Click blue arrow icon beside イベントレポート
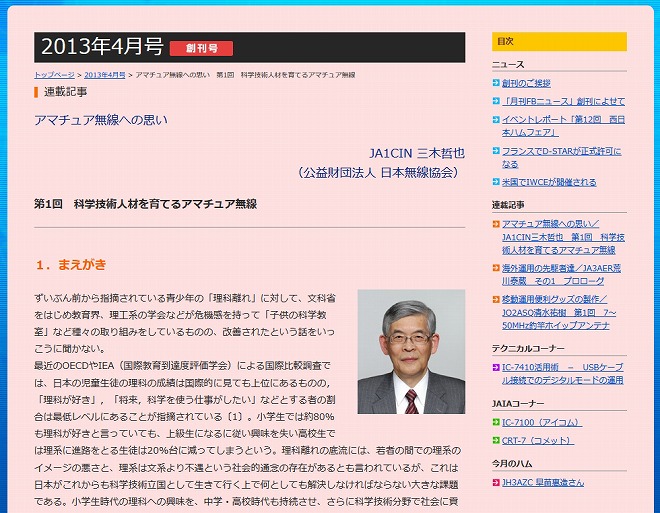 496,120
